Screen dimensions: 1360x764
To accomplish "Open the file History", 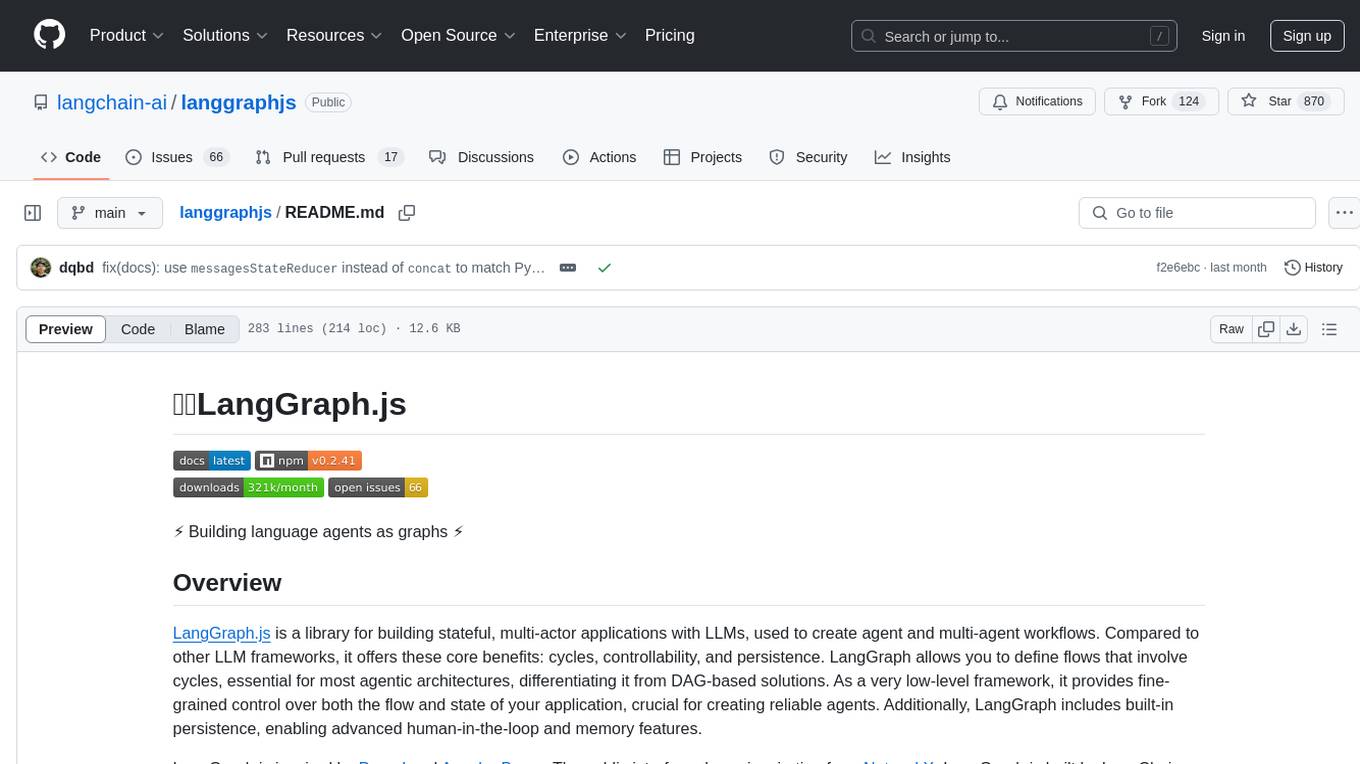I will [1313, 267].
